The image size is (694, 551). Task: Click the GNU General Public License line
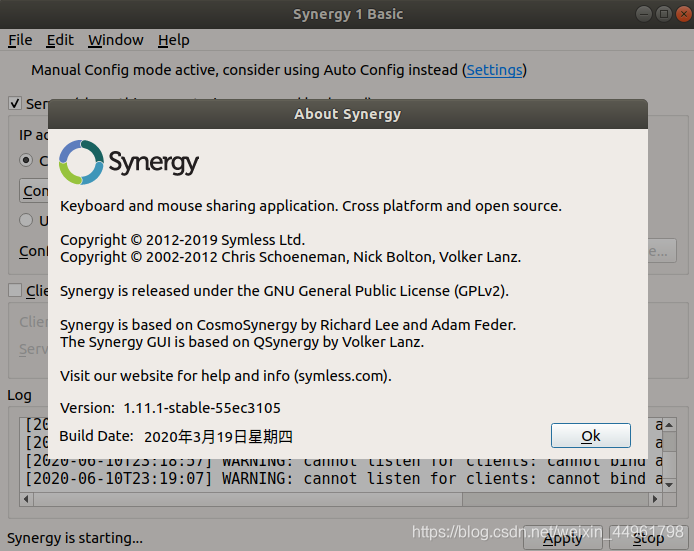point(284,291)
